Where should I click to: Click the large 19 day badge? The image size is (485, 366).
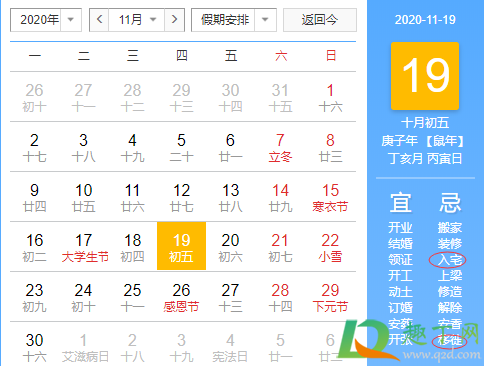pos(425,76)
